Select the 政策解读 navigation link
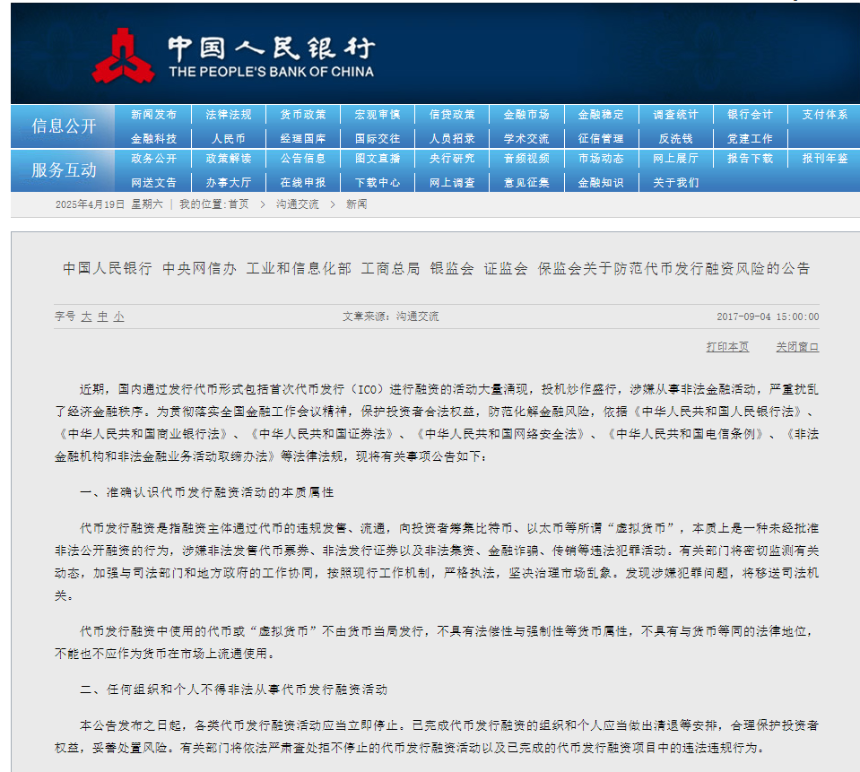 pyautogui.click(x=228, y=158)
